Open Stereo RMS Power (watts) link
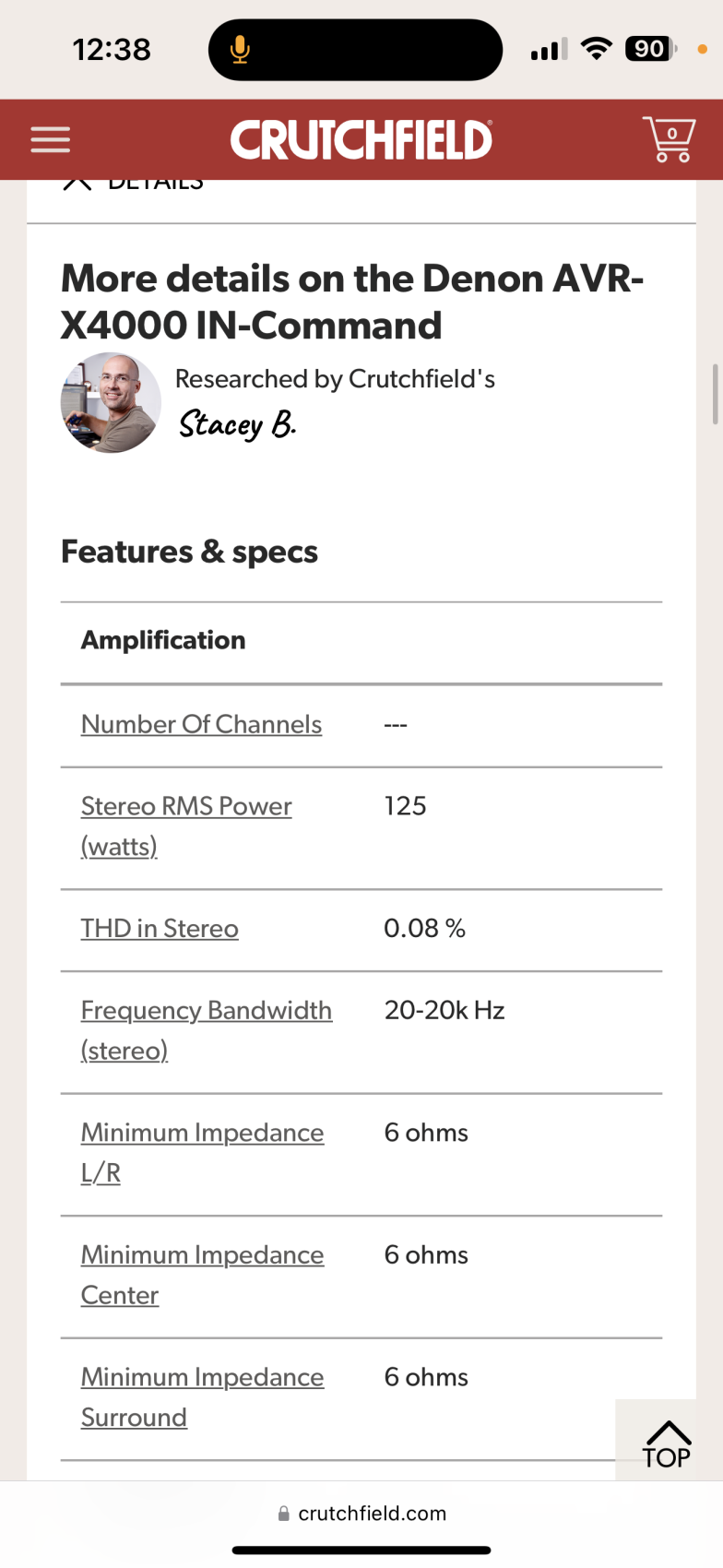This screenshot has height=1568, width=723. (185, 807)
